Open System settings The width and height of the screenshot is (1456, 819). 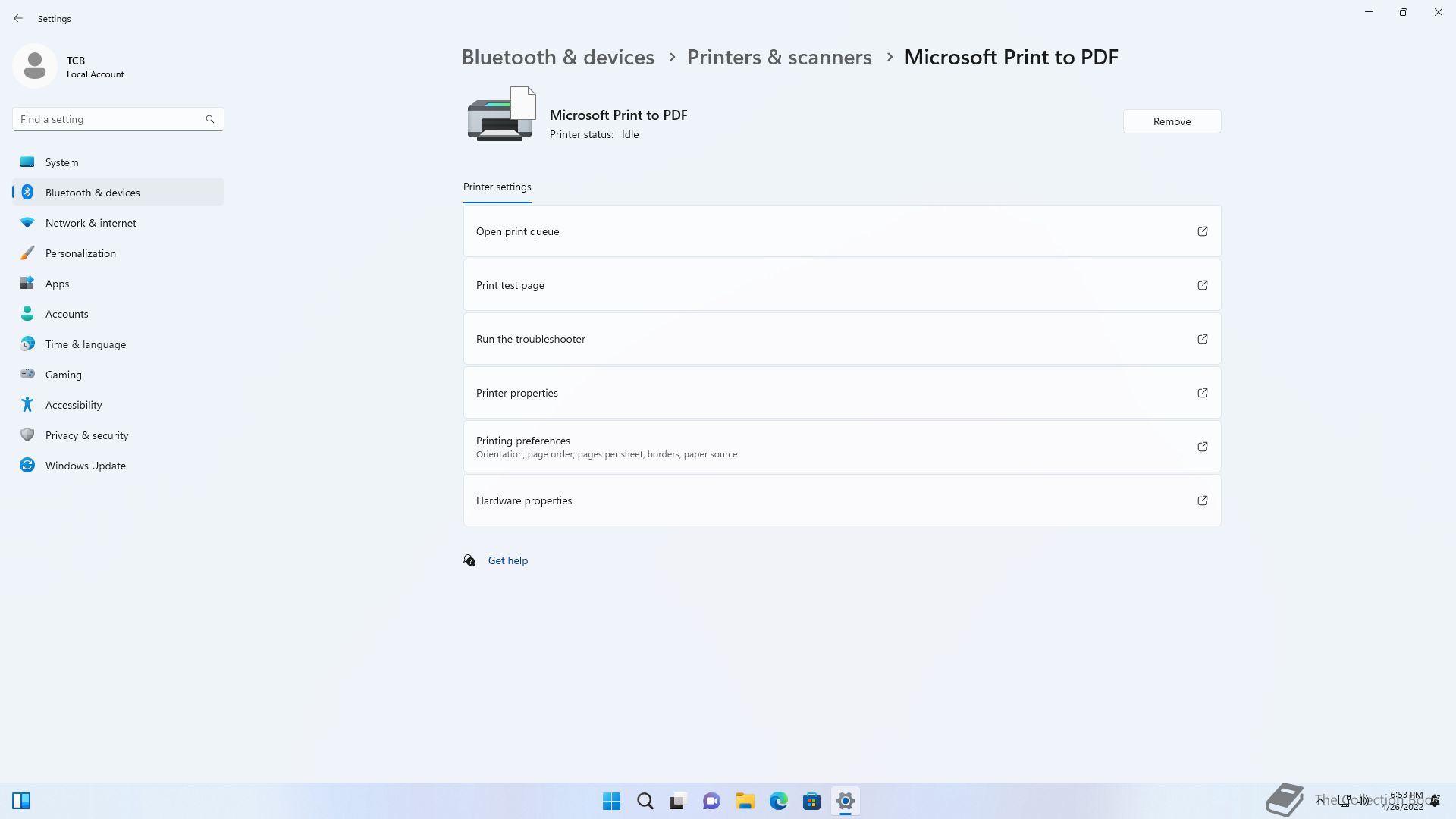(x=118, y=162)
